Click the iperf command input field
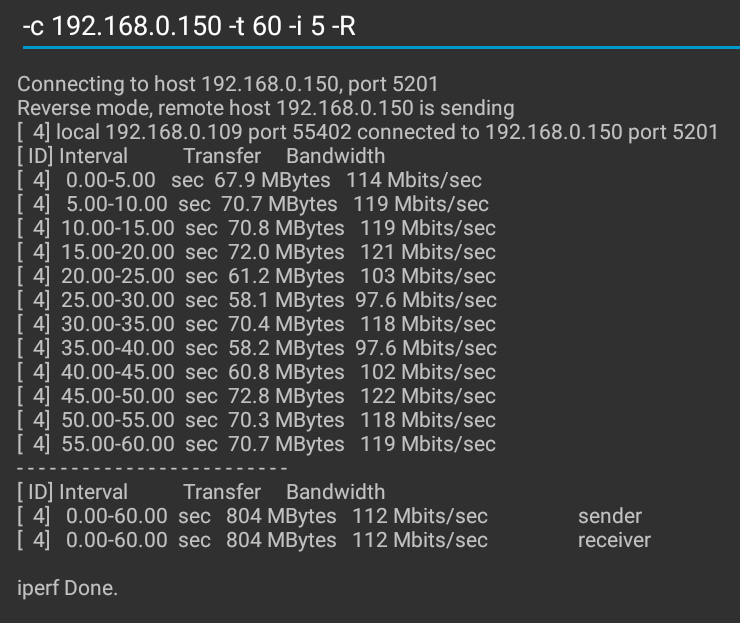 pyautogui.click(x=370, y=26)
